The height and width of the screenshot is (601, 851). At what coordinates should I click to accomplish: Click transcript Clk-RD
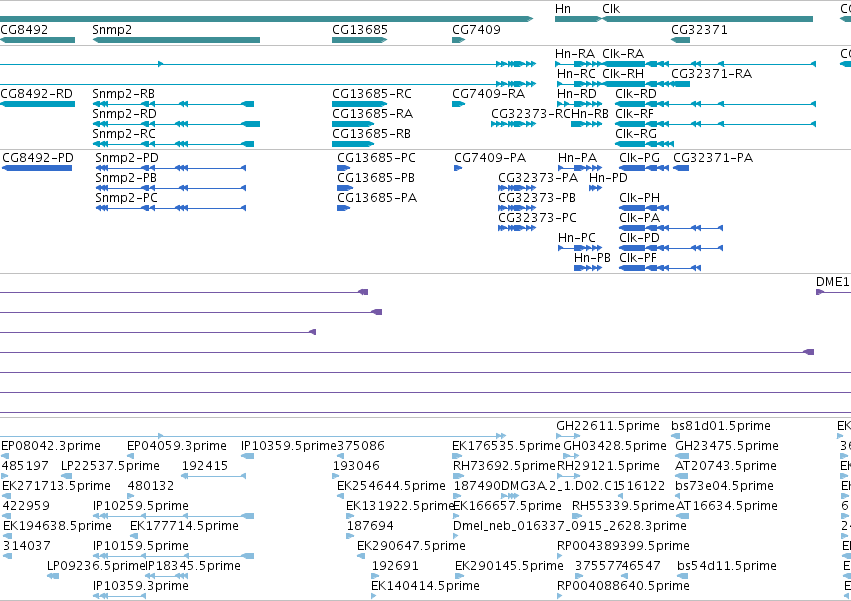pos(636,94)
